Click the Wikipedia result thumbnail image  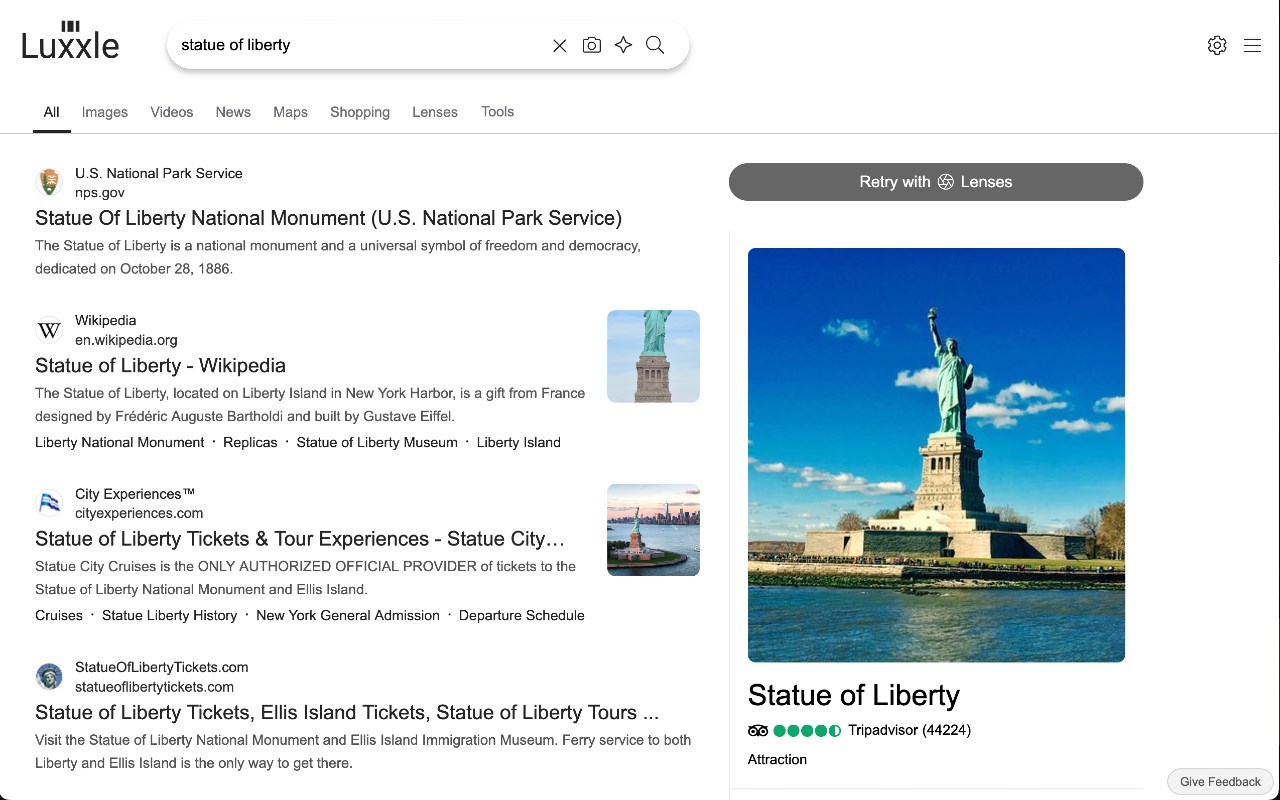coord(653,356)
